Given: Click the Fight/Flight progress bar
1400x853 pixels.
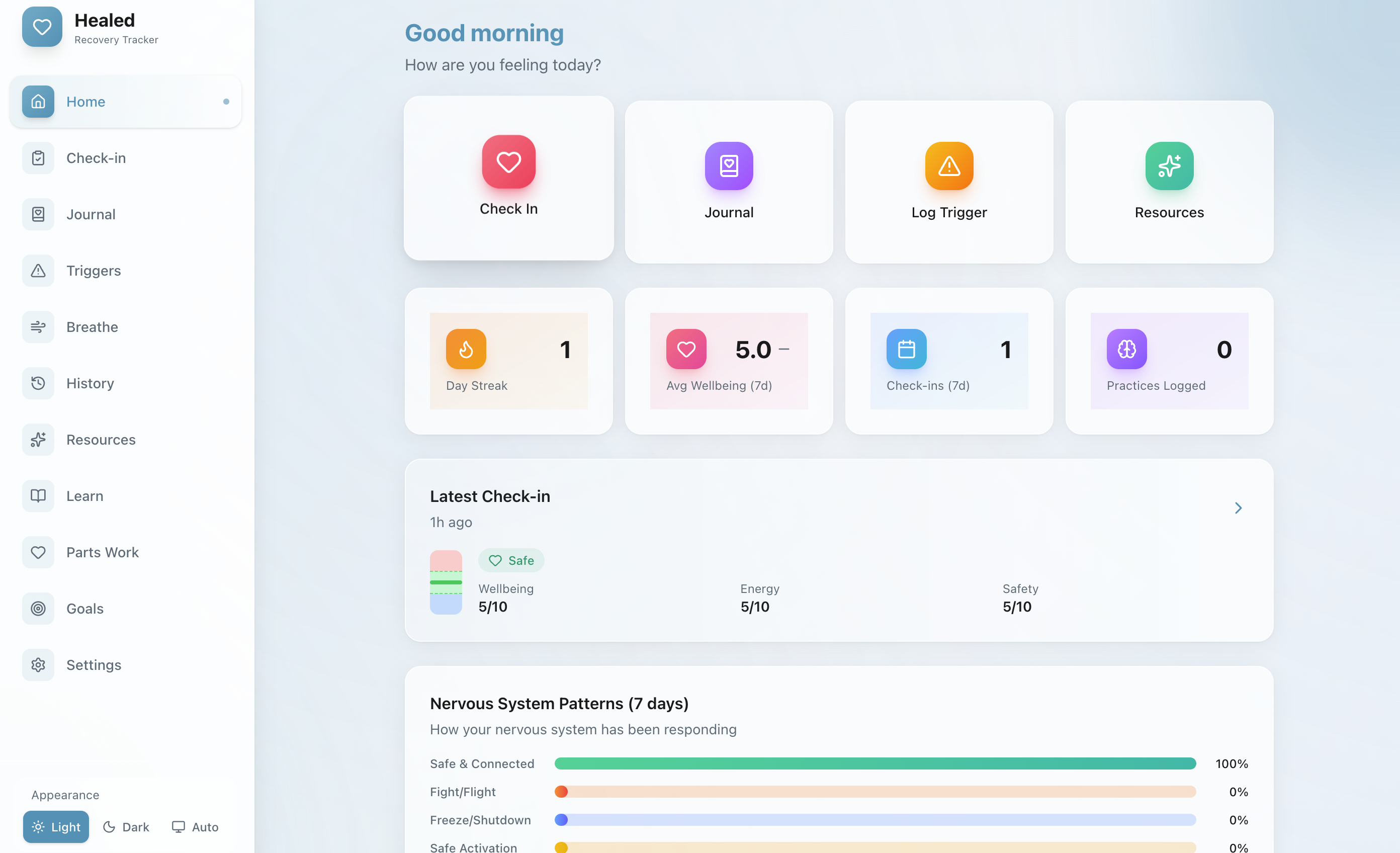Looking at the screenshot, I should click(x=875, y=791).
